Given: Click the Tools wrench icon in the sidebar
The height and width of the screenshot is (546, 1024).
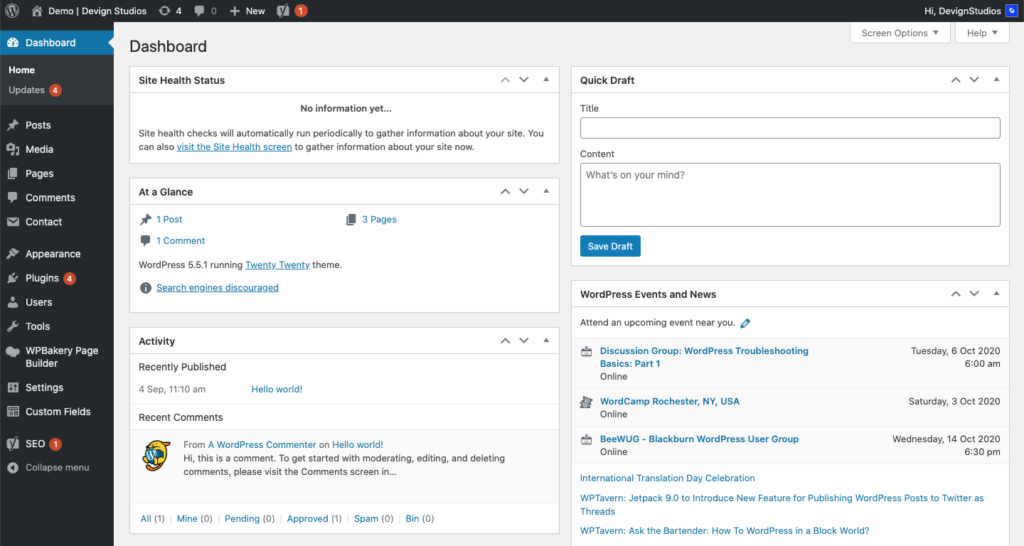Looking at the screenshot, I should click(x=12, y=326).
